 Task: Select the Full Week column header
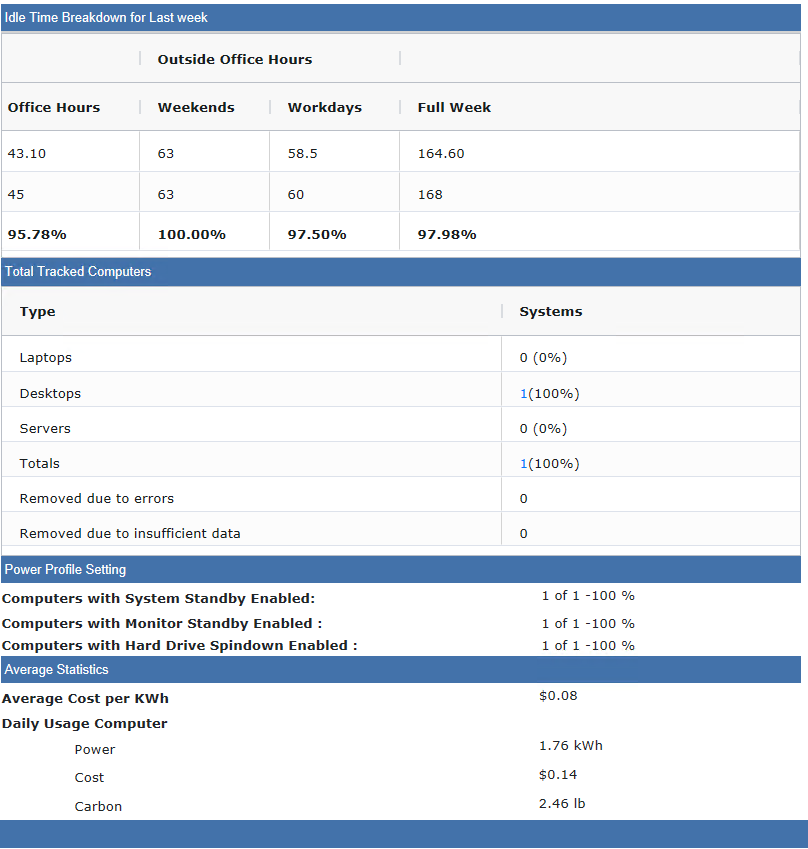click(454, 107)
